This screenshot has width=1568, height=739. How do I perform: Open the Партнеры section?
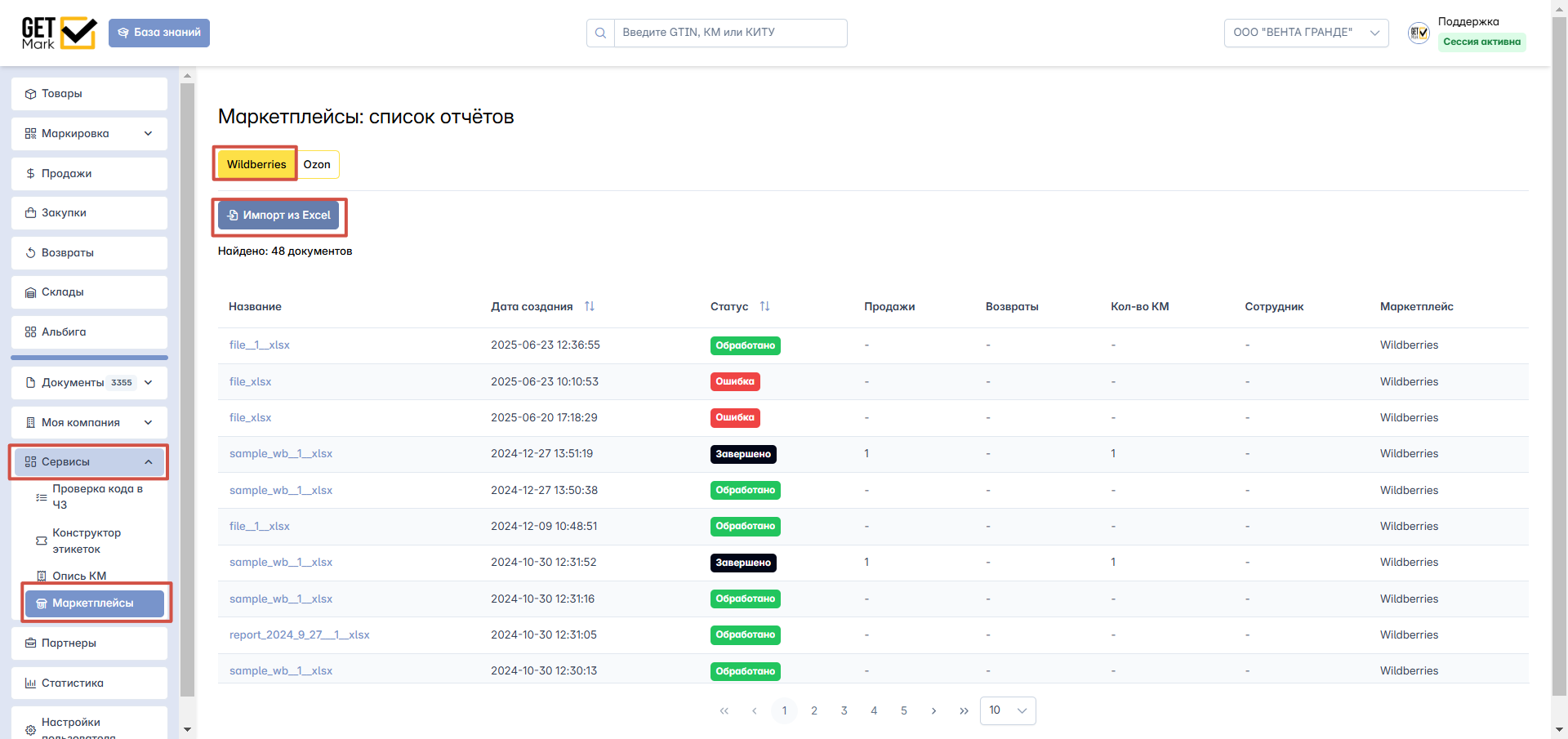click(x=89, y=643)
